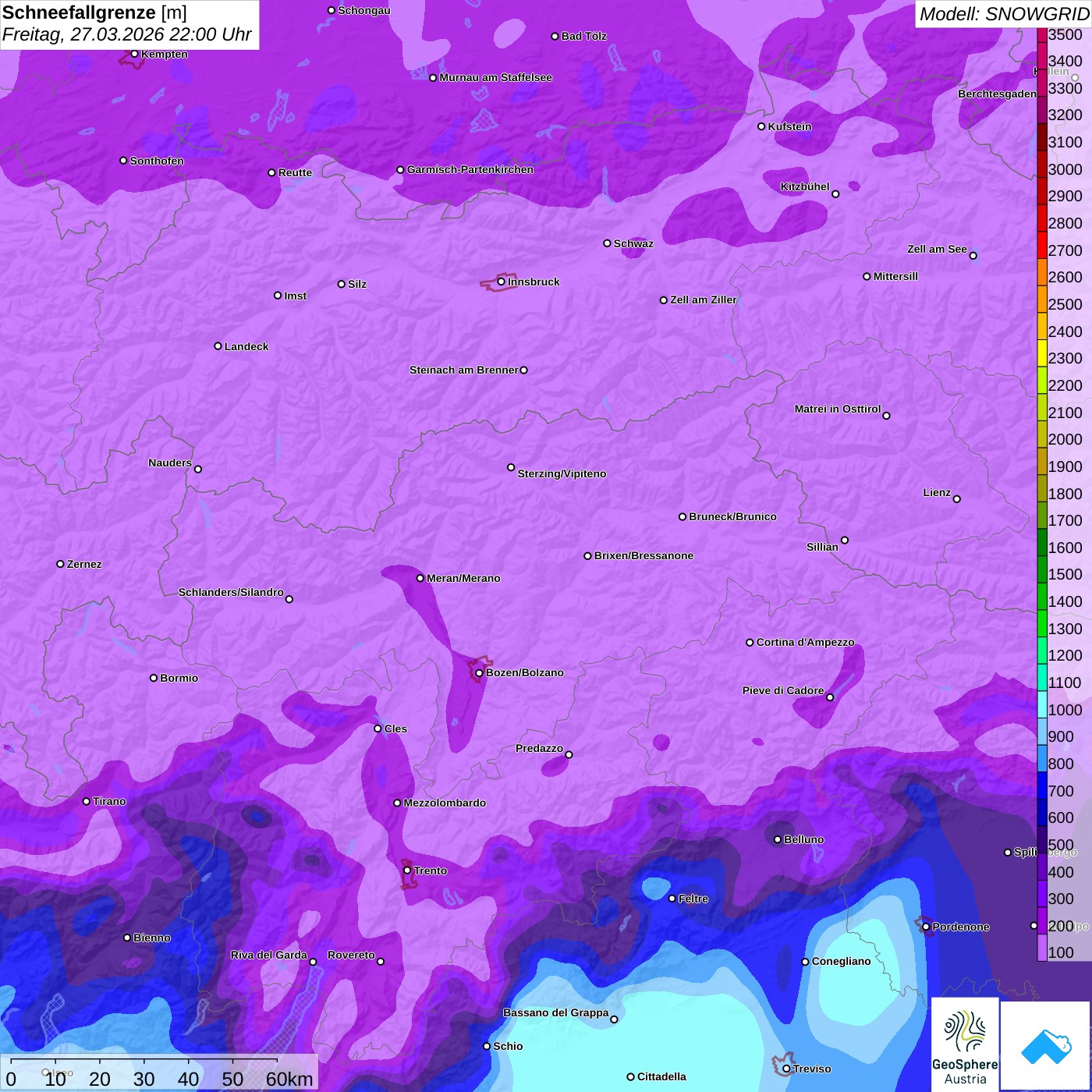Click the "Garmisch-Partenkirchen" map label

coord(470,169)
